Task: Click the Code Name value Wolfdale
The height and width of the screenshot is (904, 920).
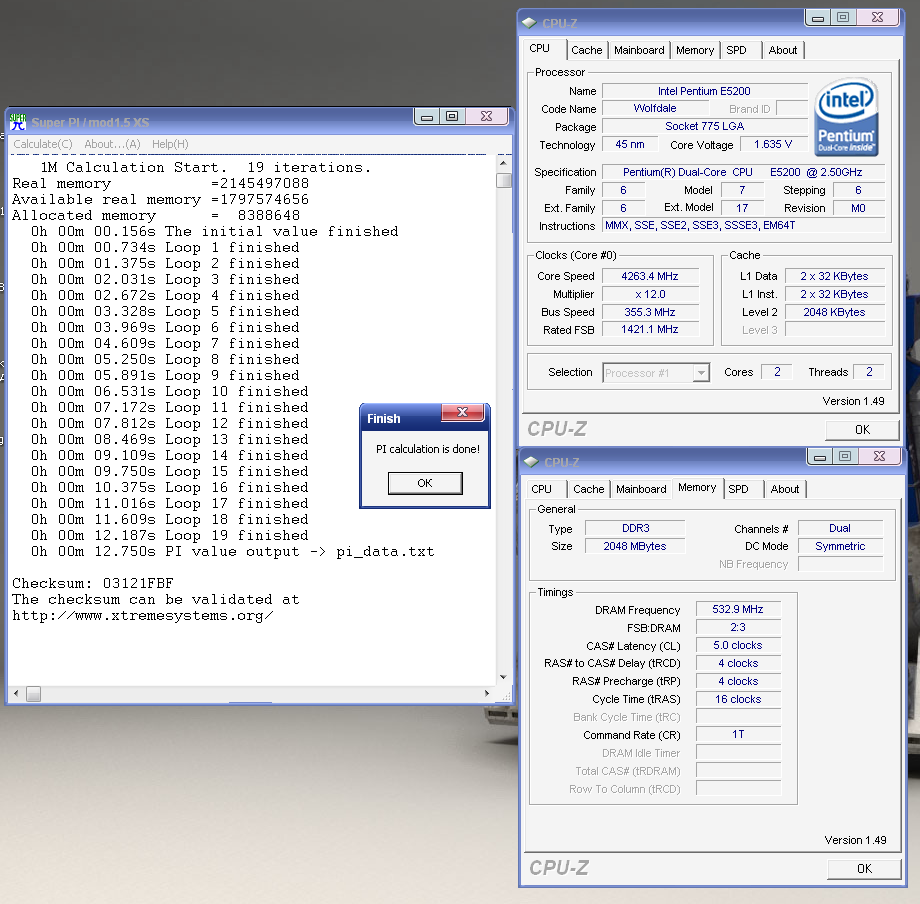Action: click(655, 109)
